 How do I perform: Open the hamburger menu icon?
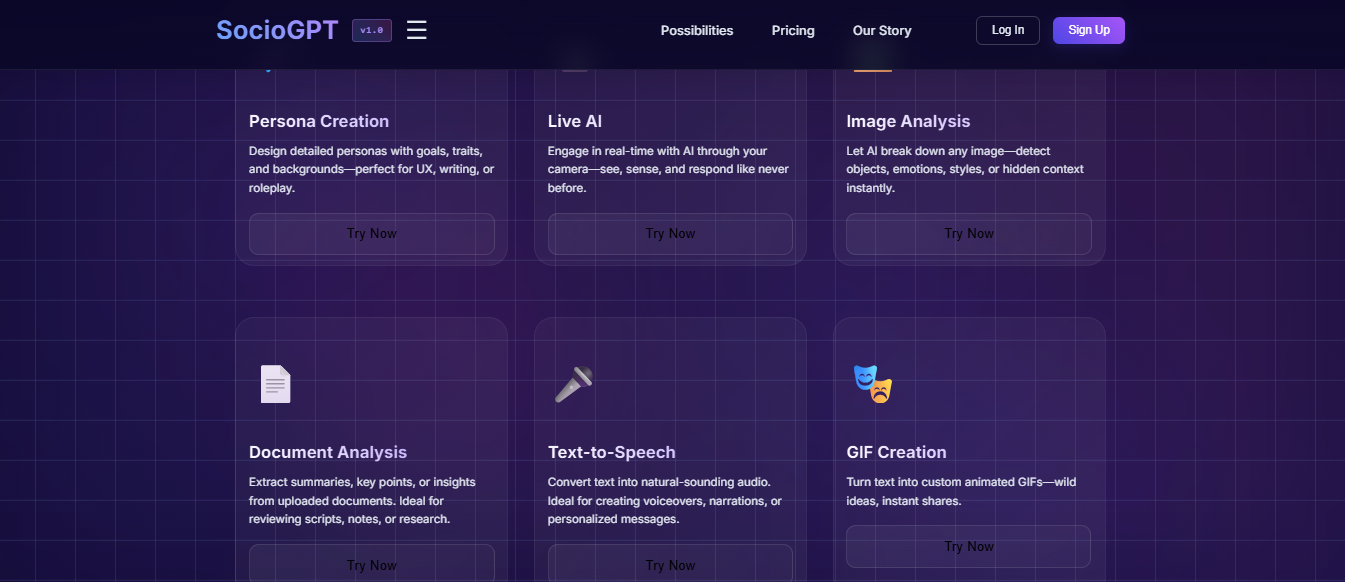click(x=417, y=30)
